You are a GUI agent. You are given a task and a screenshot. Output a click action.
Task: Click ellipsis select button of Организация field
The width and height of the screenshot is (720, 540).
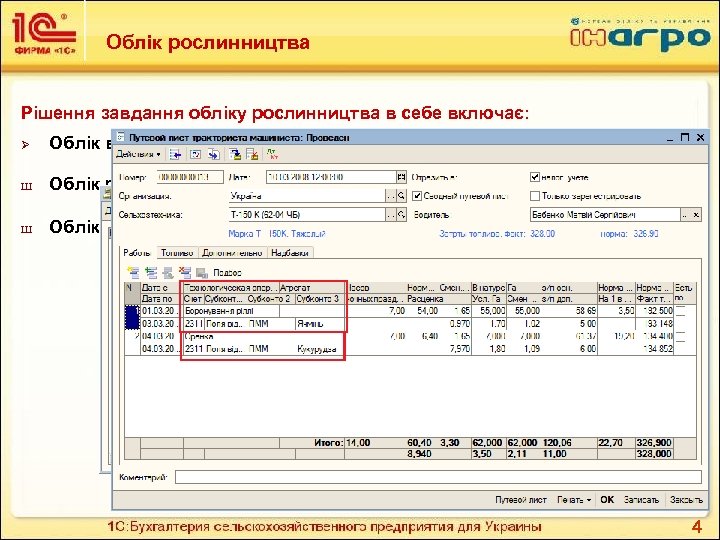[391, 196]
